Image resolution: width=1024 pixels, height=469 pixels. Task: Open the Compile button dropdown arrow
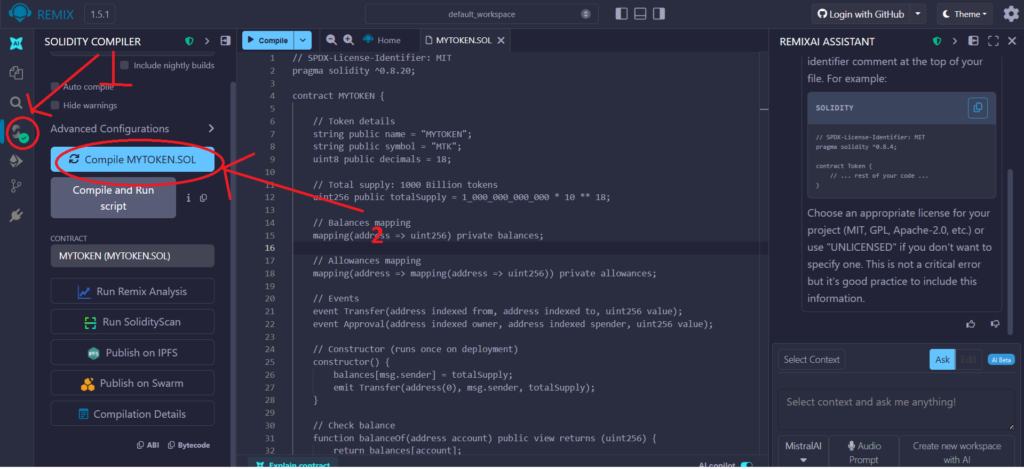tap(304, 40)
